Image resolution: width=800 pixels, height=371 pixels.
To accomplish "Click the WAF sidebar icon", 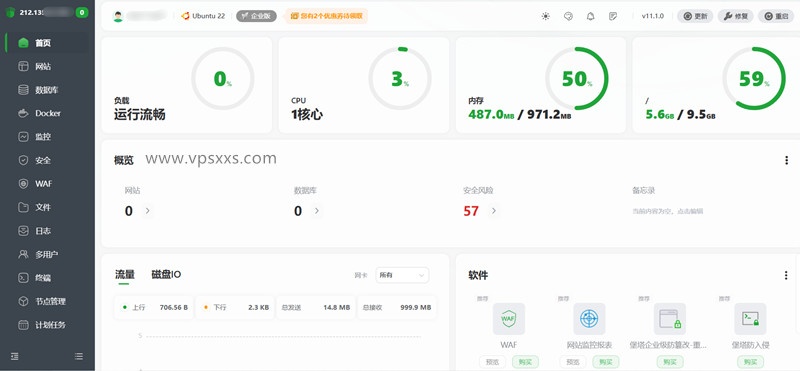I will [23, 184].
